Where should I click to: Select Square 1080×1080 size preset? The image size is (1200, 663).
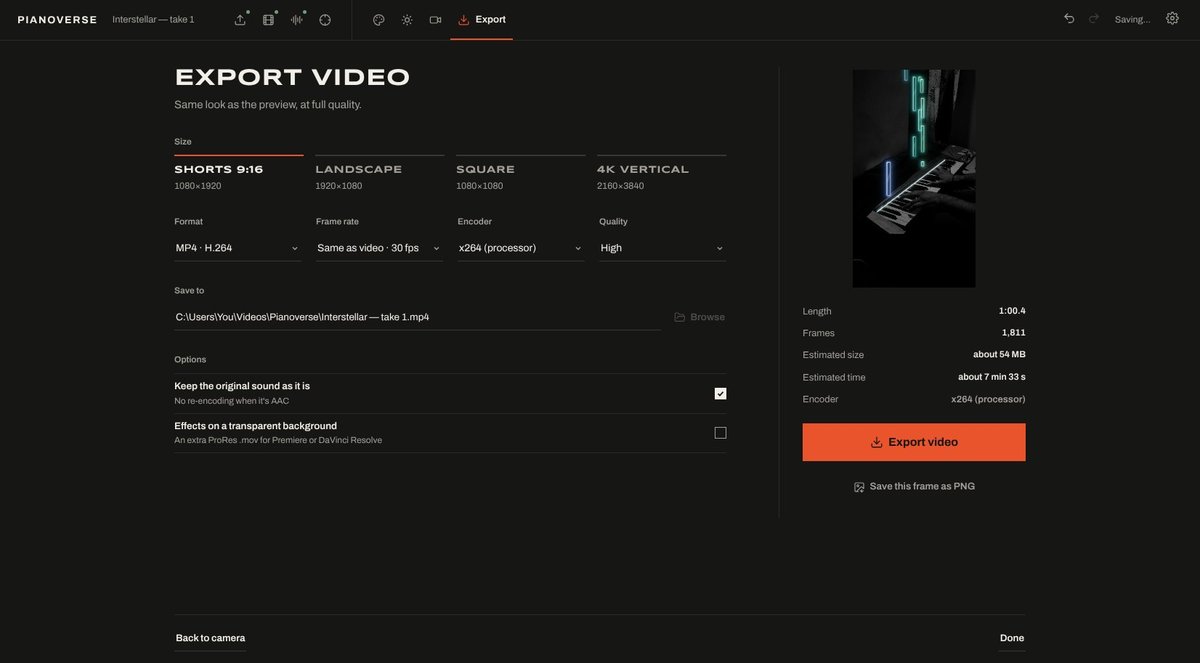pos(521,174)
